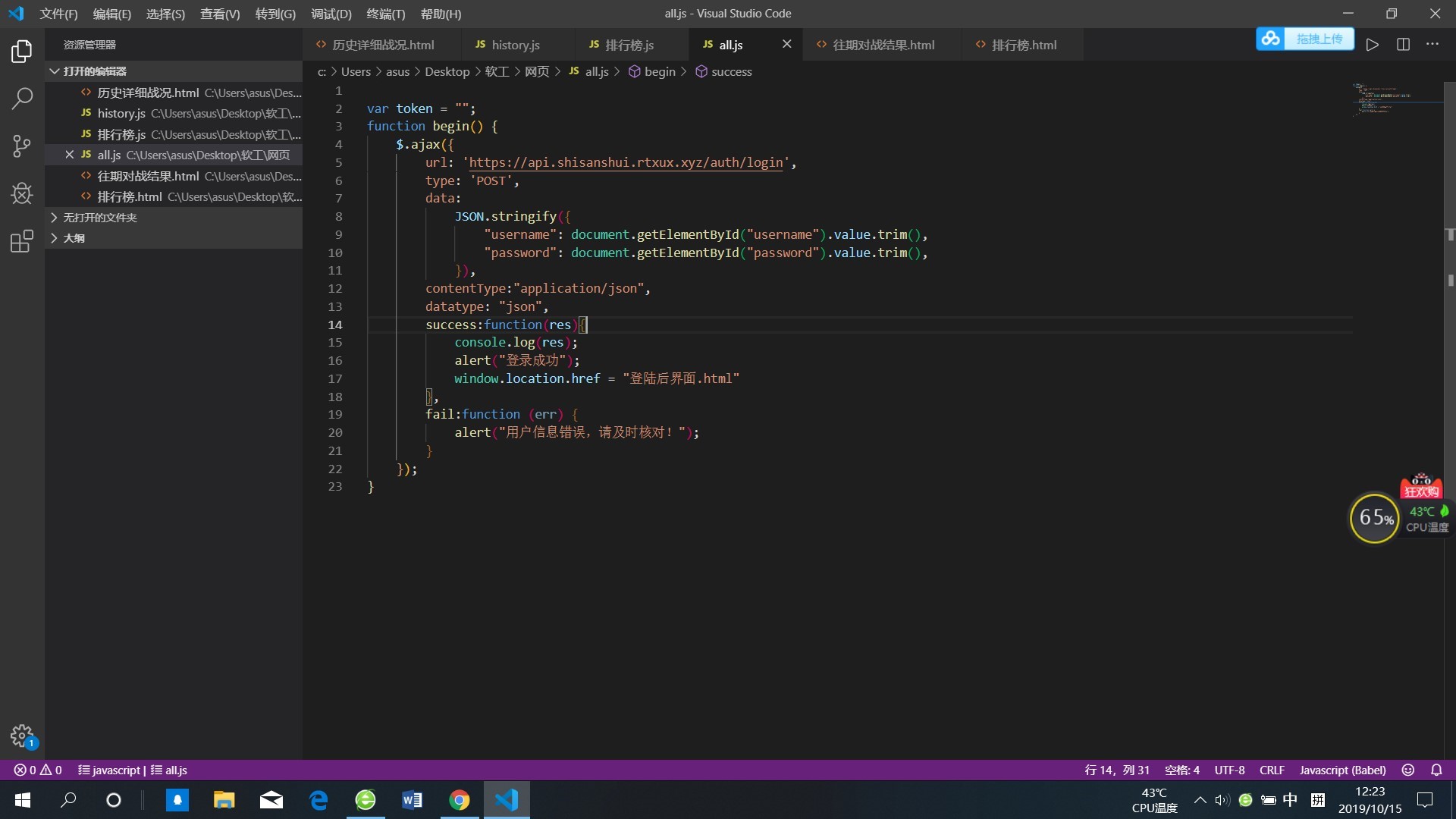Switch to the history.js tab
The image size is (1456, 819).
[515, 45]
